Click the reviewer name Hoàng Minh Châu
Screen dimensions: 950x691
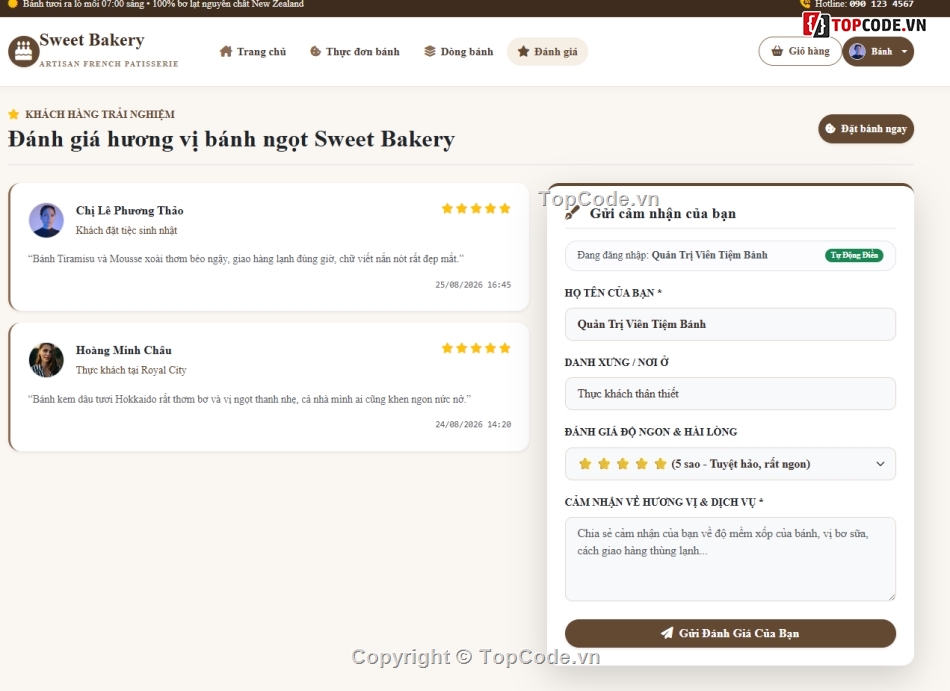[124, 350]
